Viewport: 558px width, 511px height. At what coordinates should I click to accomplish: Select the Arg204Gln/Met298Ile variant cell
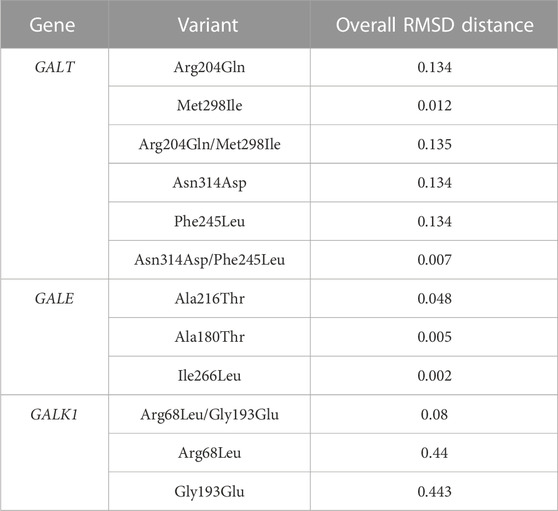(x=209, y=144)
